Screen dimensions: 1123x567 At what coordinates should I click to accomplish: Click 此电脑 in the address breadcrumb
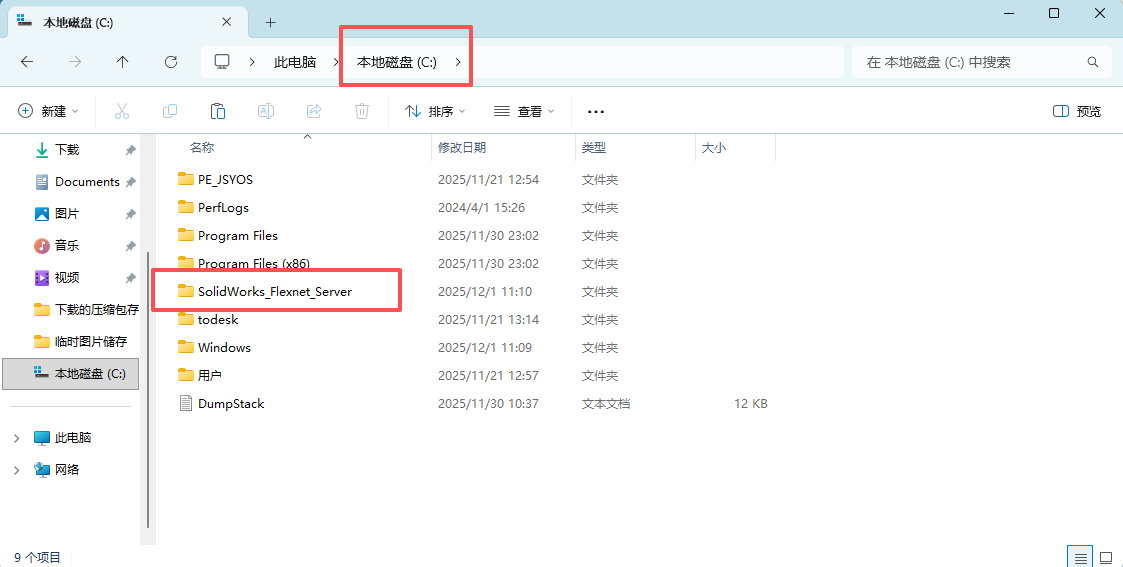click(295, 62)
